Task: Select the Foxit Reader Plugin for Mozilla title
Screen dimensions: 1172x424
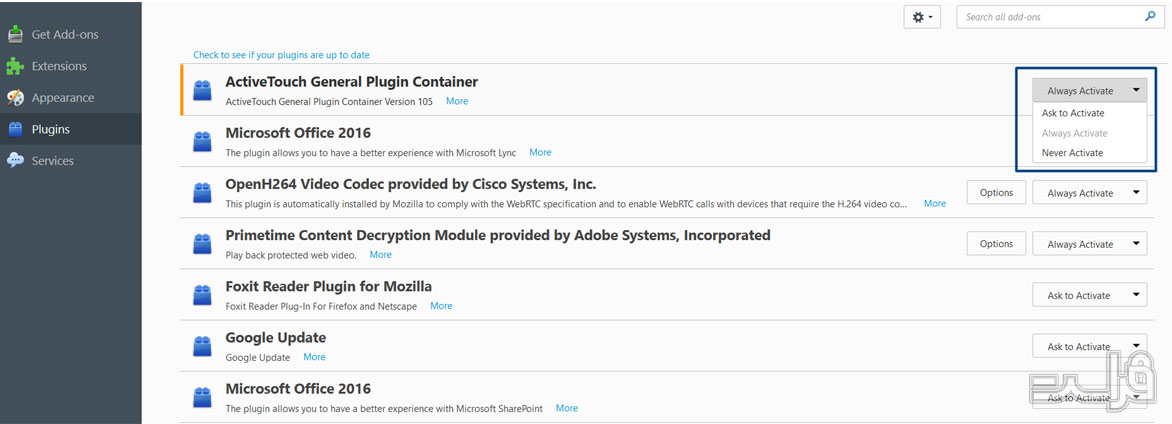Action: (328, 286)
